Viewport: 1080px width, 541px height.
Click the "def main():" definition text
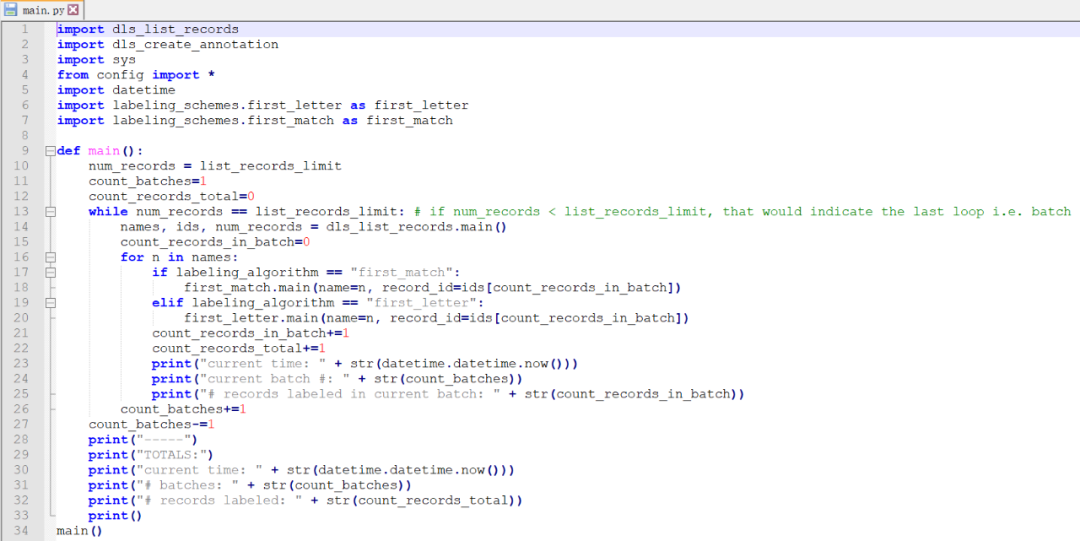coord(99,151)
